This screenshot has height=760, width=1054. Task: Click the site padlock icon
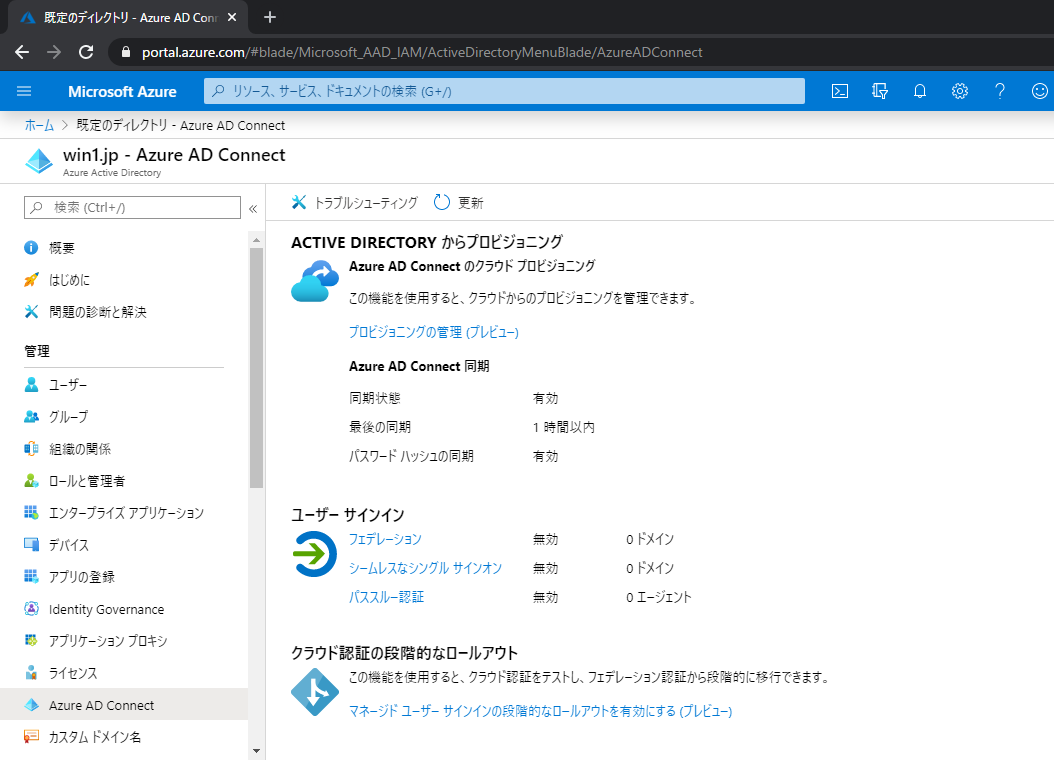coord(125,52)
